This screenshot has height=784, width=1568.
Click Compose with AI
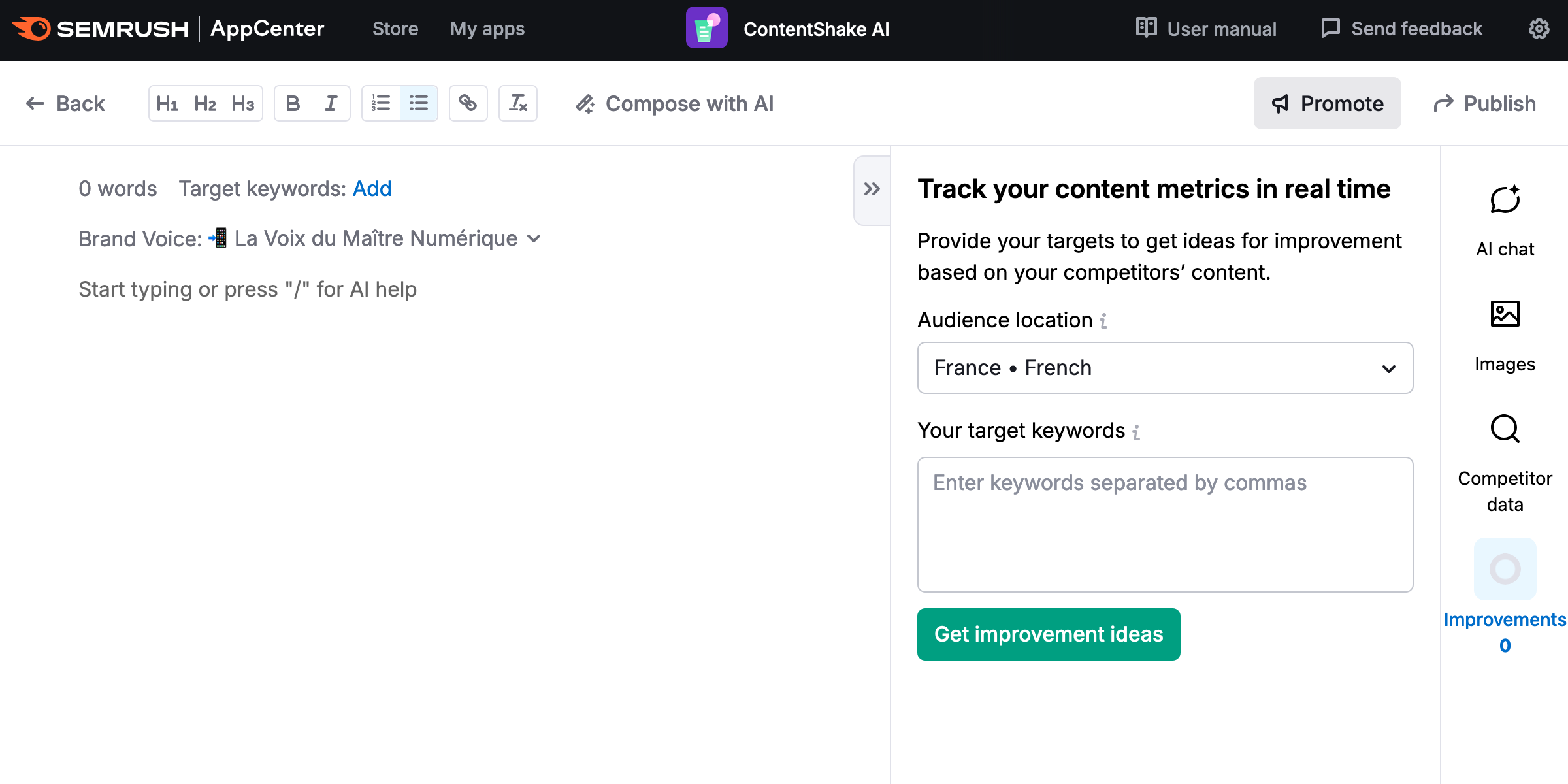(674, 103)
